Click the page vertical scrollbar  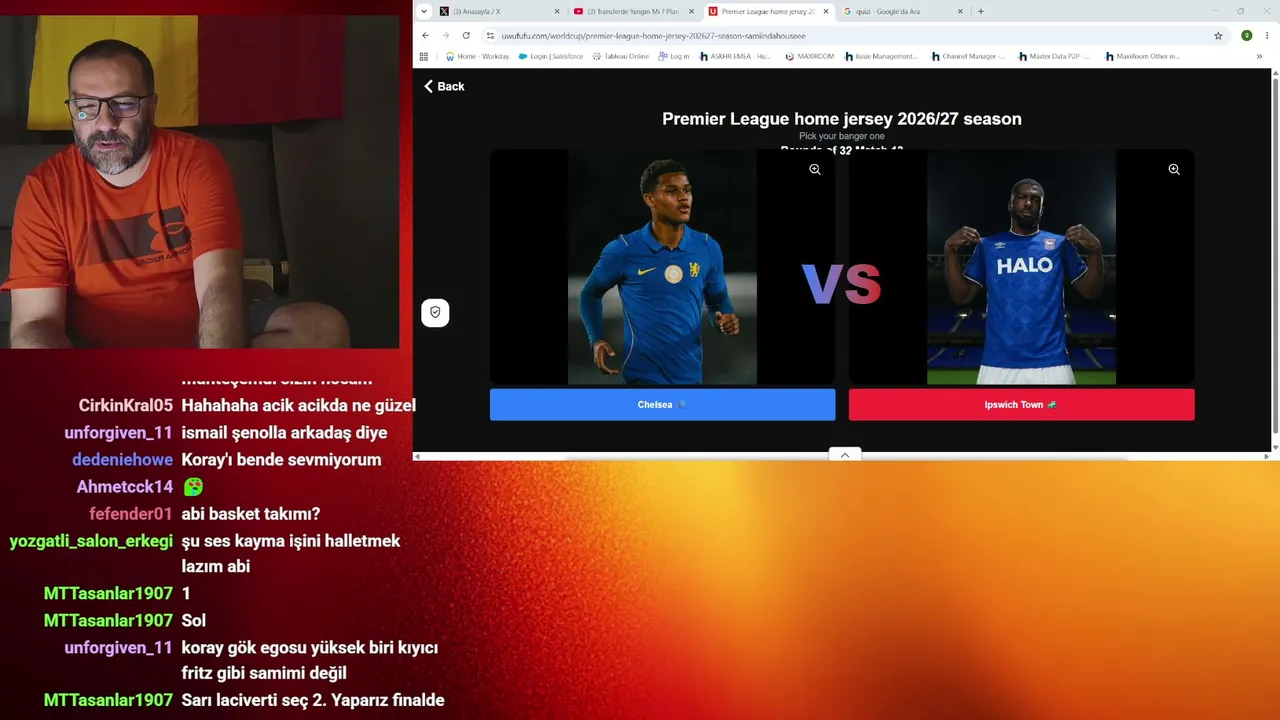click(1275, 254)
